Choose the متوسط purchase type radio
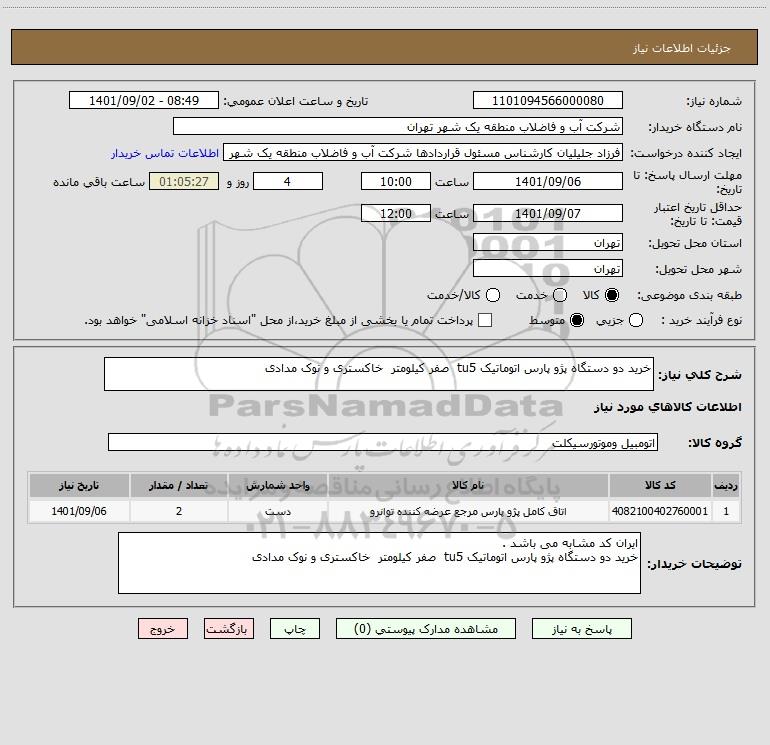770x745 pixels. coord(577,320)
